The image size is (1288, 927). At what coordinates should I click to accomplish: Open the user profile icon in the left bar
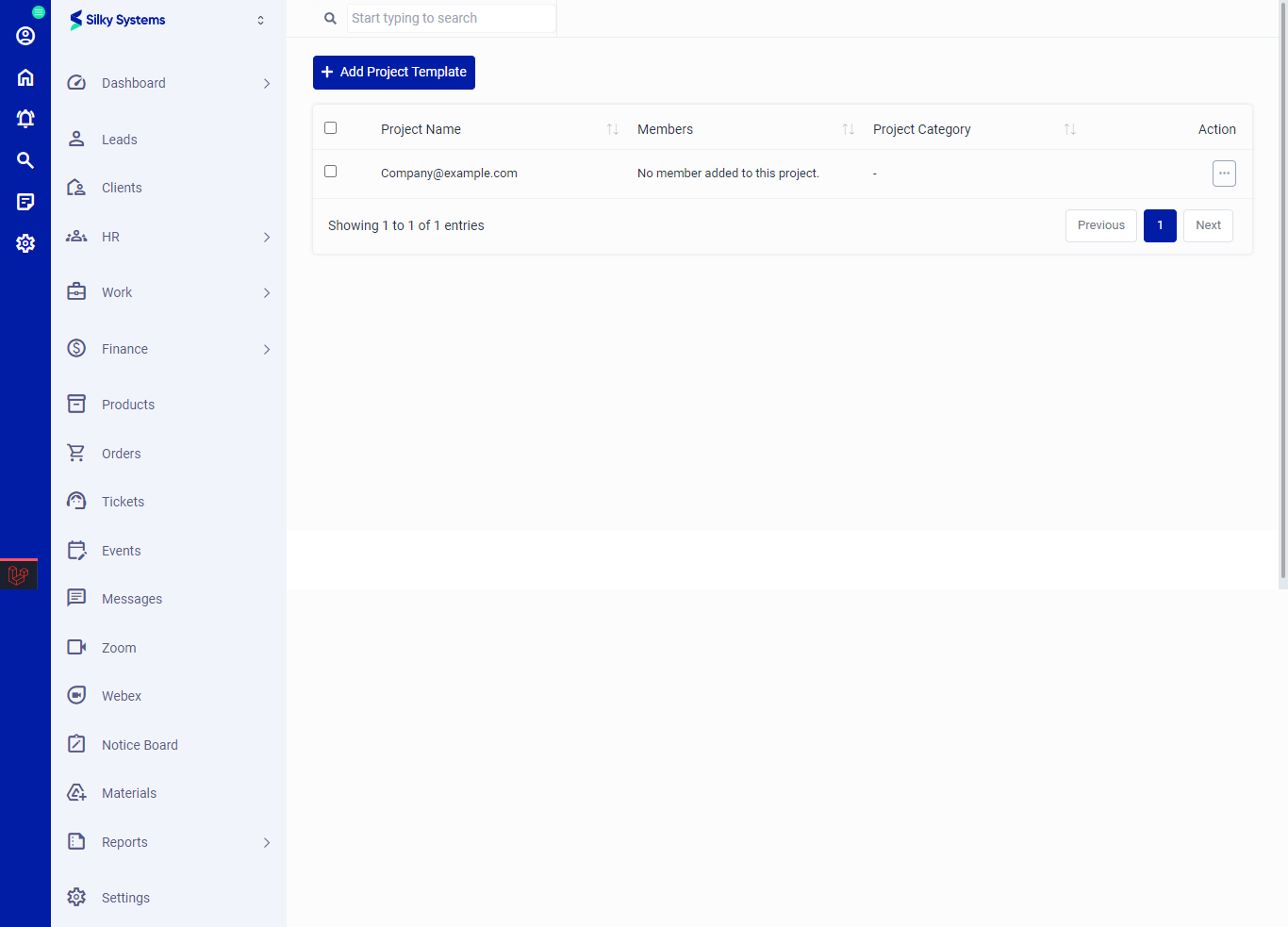[x=25, y=35]
